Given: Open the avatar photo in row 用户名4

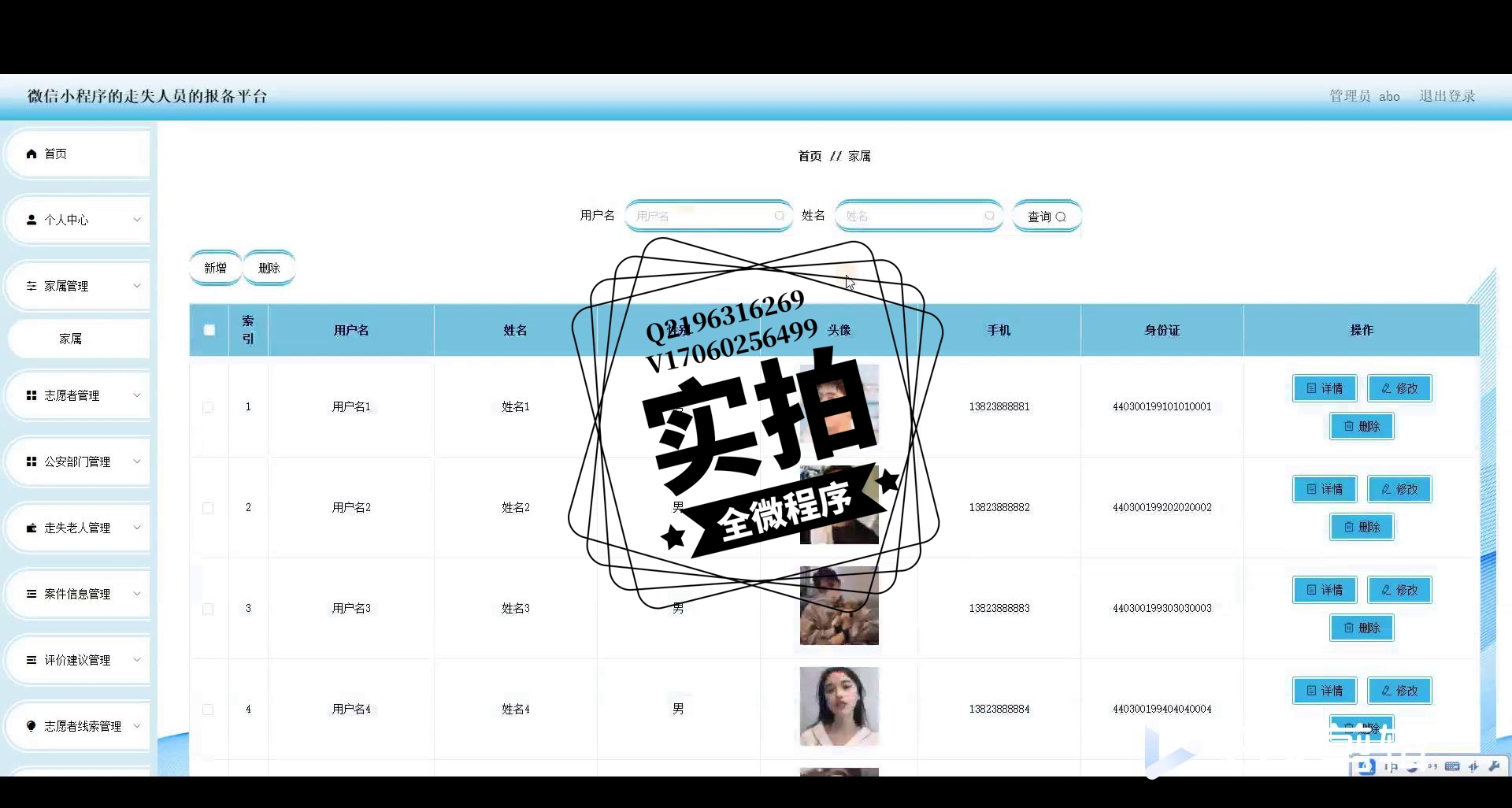Looking at the screenshot, I should pyautogui.click(x=839, y=706).
